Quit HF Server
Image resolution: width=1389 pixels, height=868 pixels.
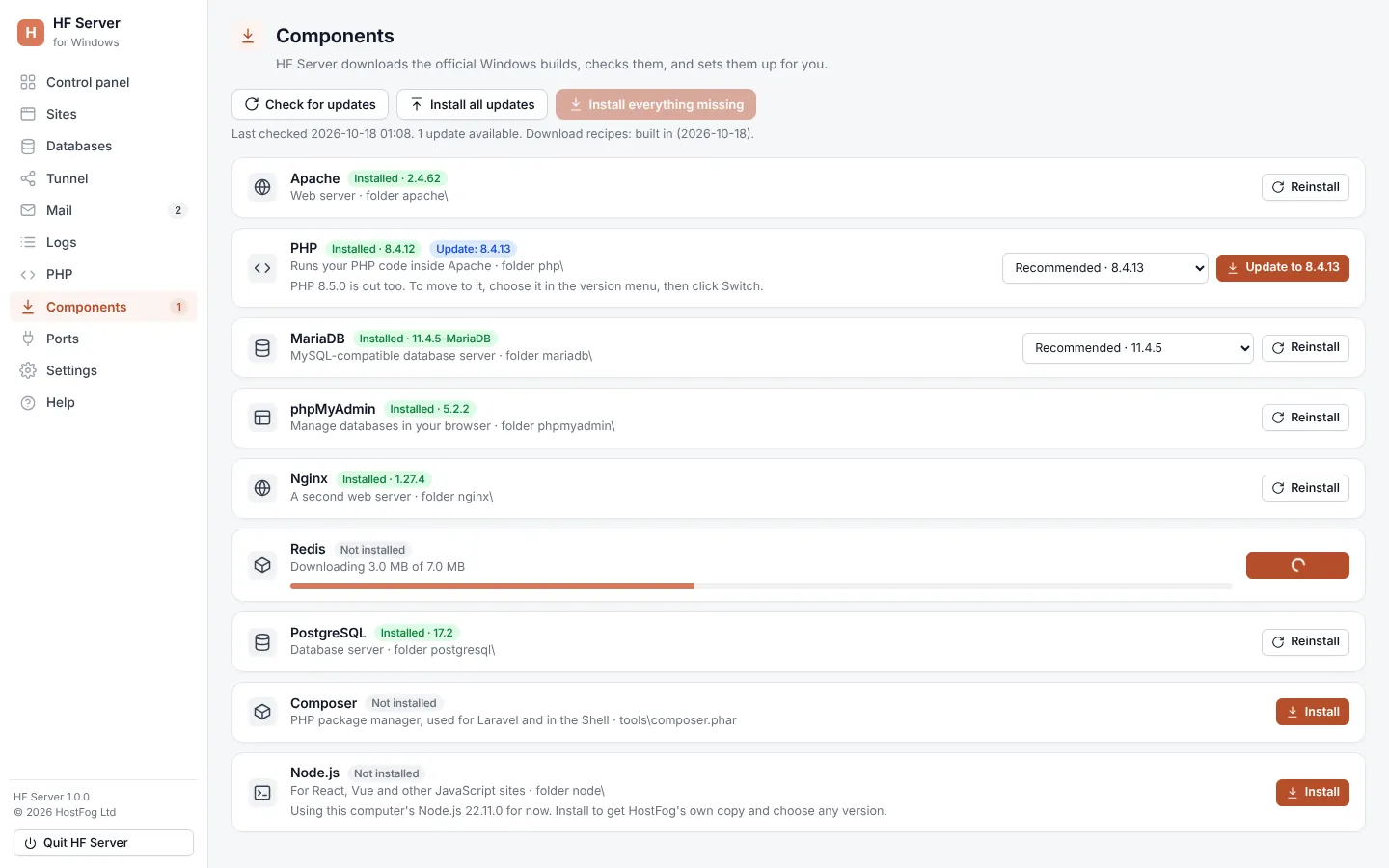[x=103, y=843]
